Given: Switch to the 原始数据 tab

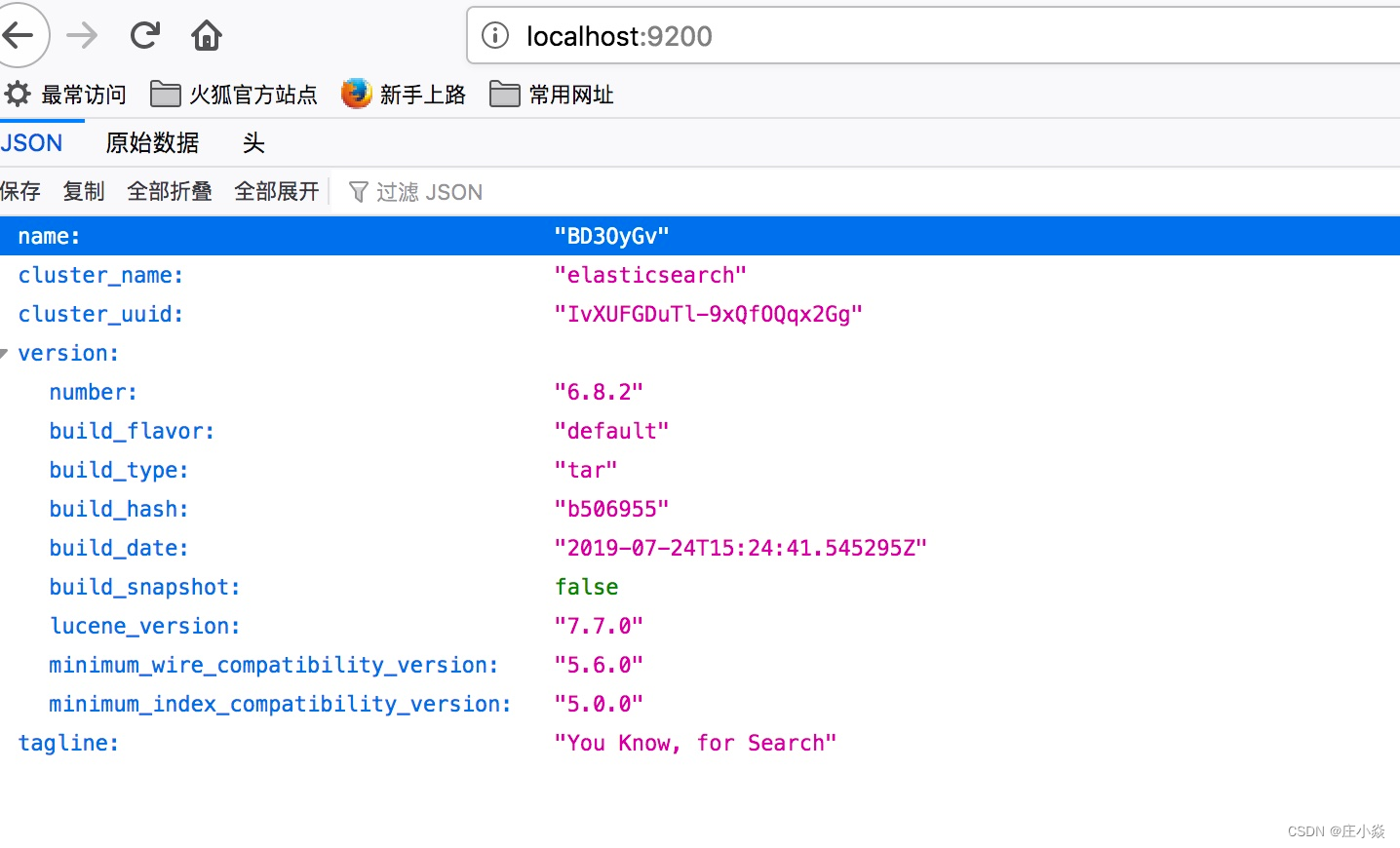Looking at the screenshot, I should 152,143.
